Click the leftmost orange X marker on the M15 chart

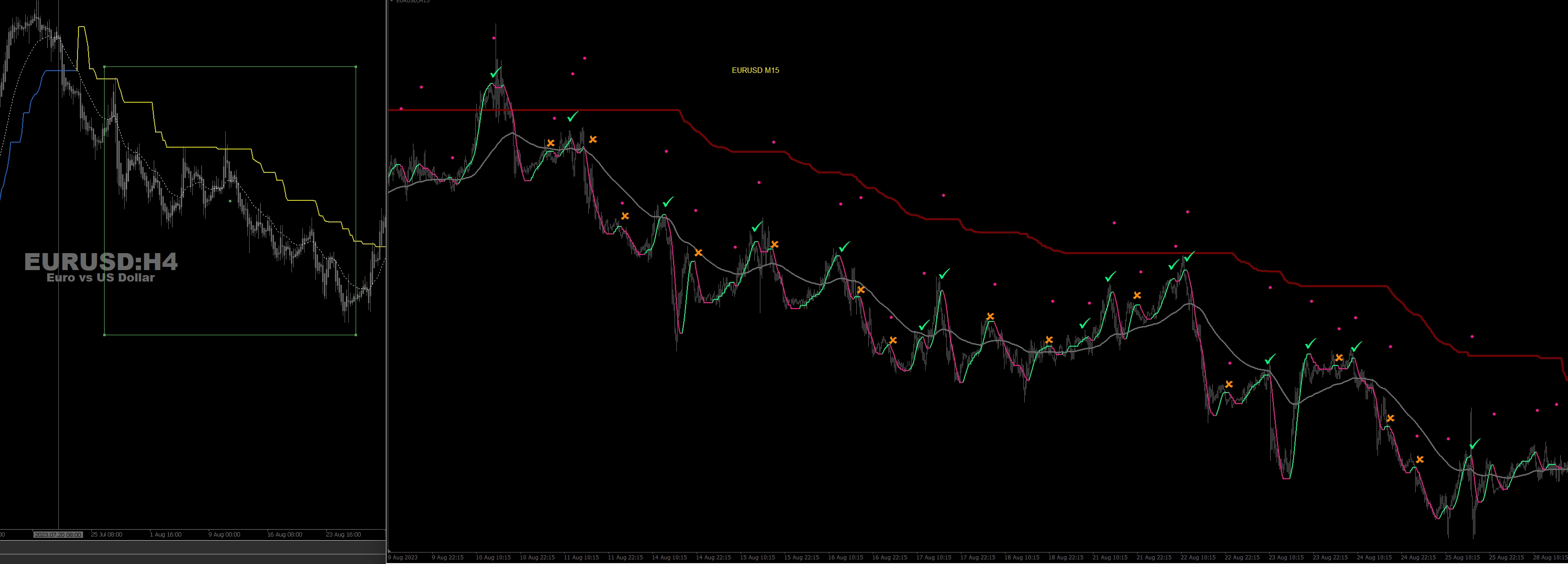click(550, 143)
